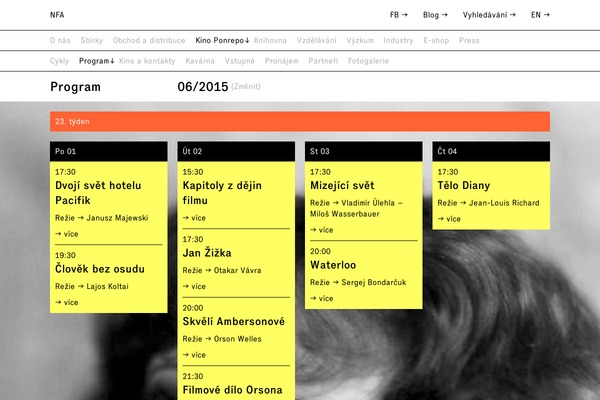Click directors Vladimír Úlehla – Miloš Wasserbauer
This screenshot has width=600, height=400.
click(356, 208)
